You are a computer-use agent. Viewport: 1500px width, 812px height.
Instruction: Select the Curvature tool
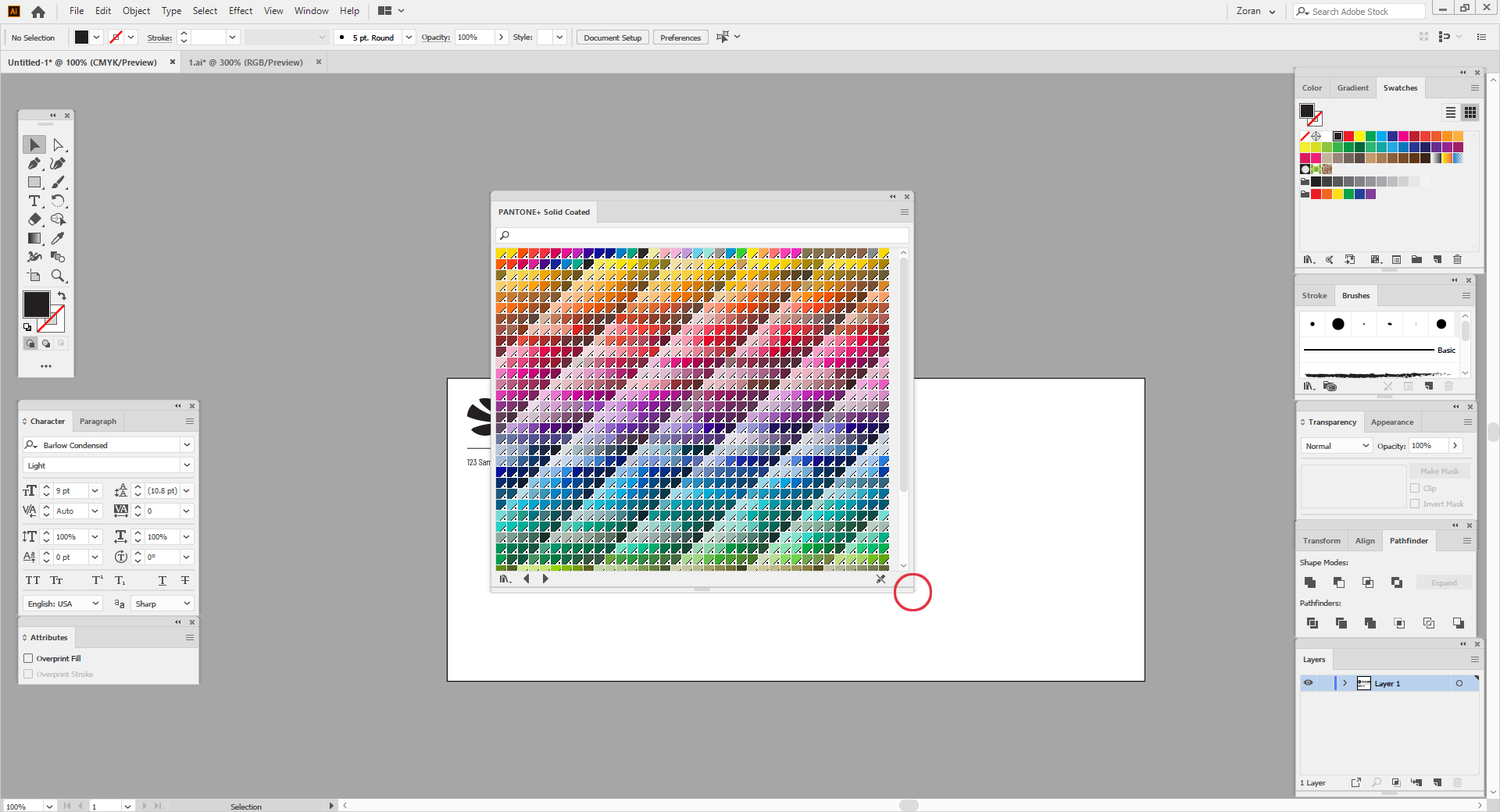pyautogui.click(x=58, y=163)
